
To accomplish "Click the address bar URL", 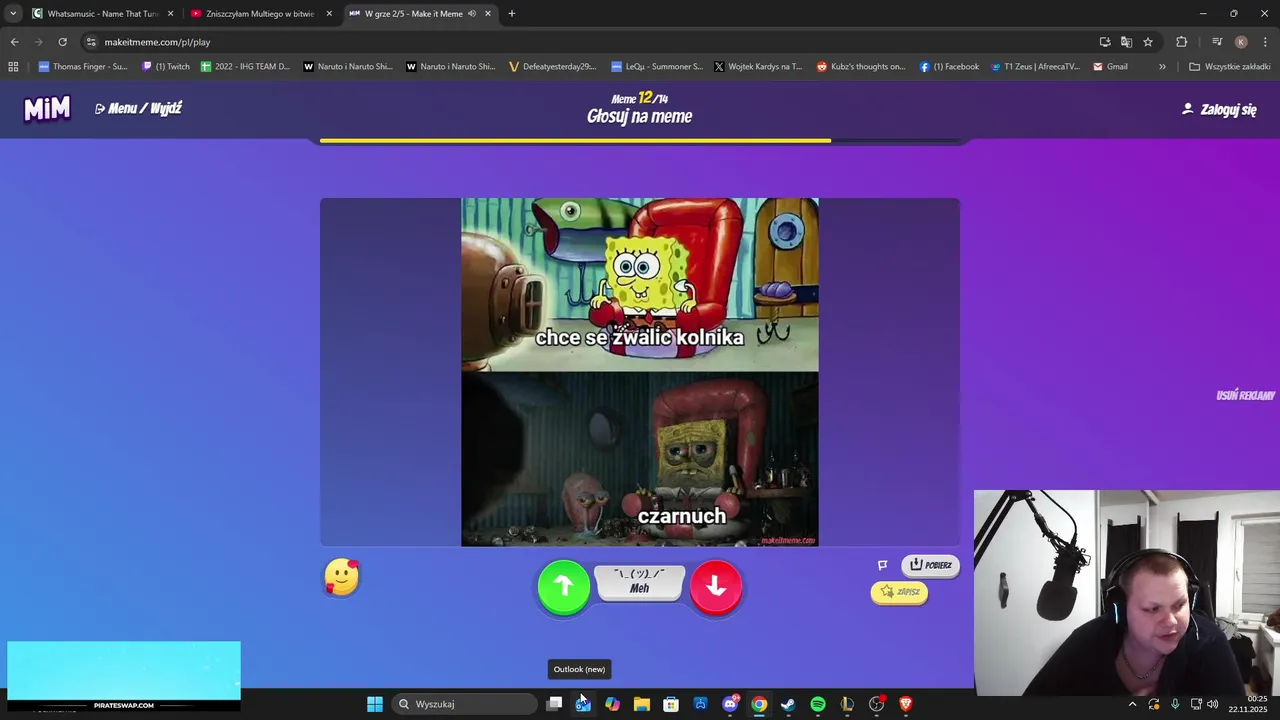I will [157, 42].
